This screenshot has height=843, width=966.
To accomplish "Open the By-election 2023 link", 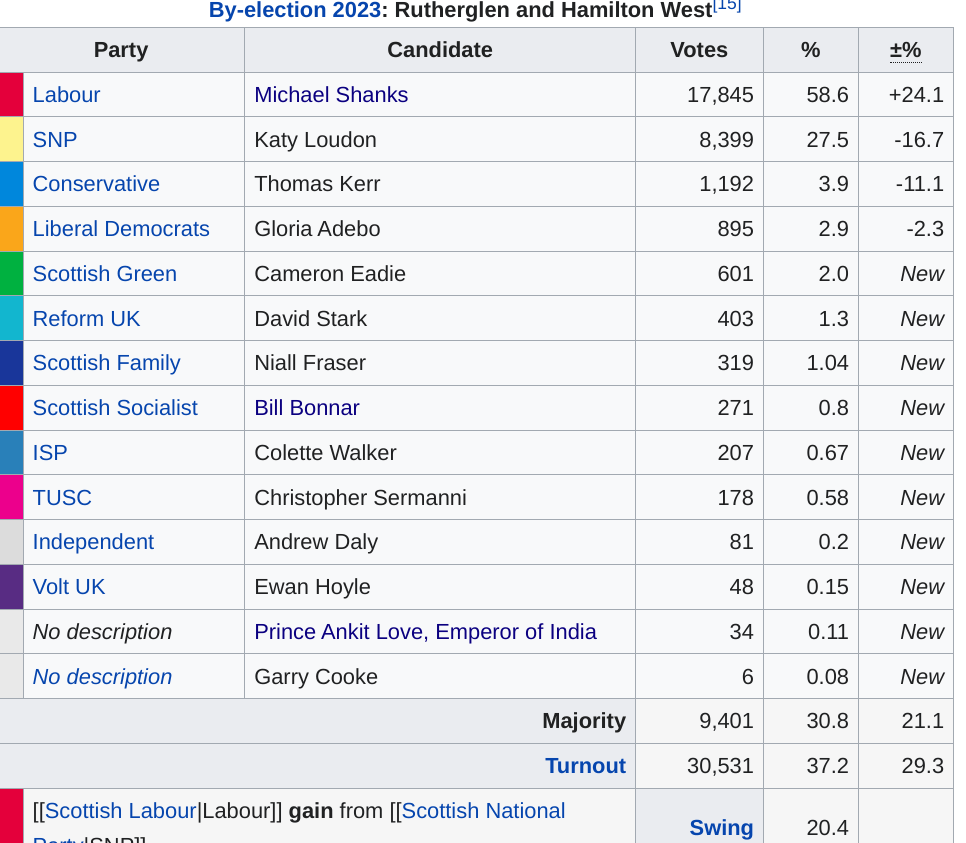I will [x=294, y=11].
